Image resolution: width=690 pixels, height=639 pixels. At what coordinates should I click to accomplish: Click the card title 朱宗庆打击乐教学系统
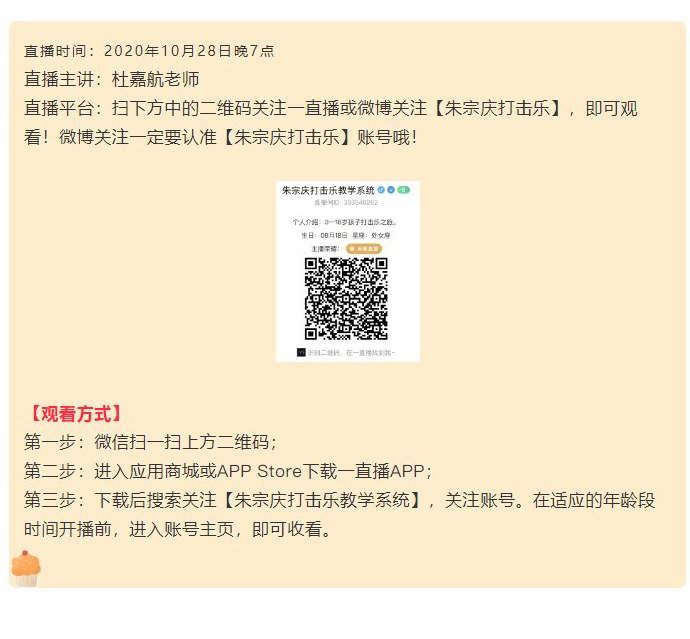328,191
